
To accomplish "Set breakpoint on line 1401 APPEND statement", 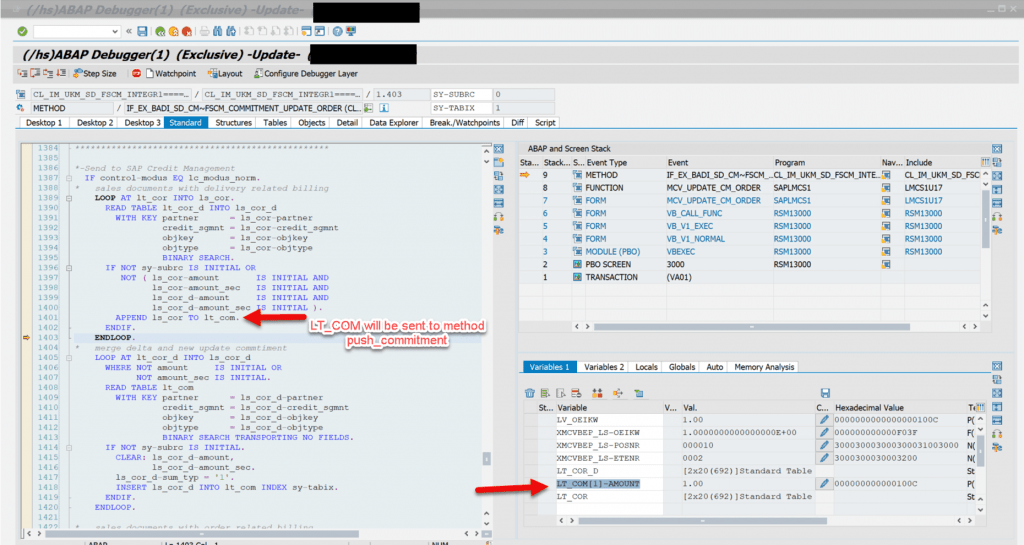I will 27,318.
